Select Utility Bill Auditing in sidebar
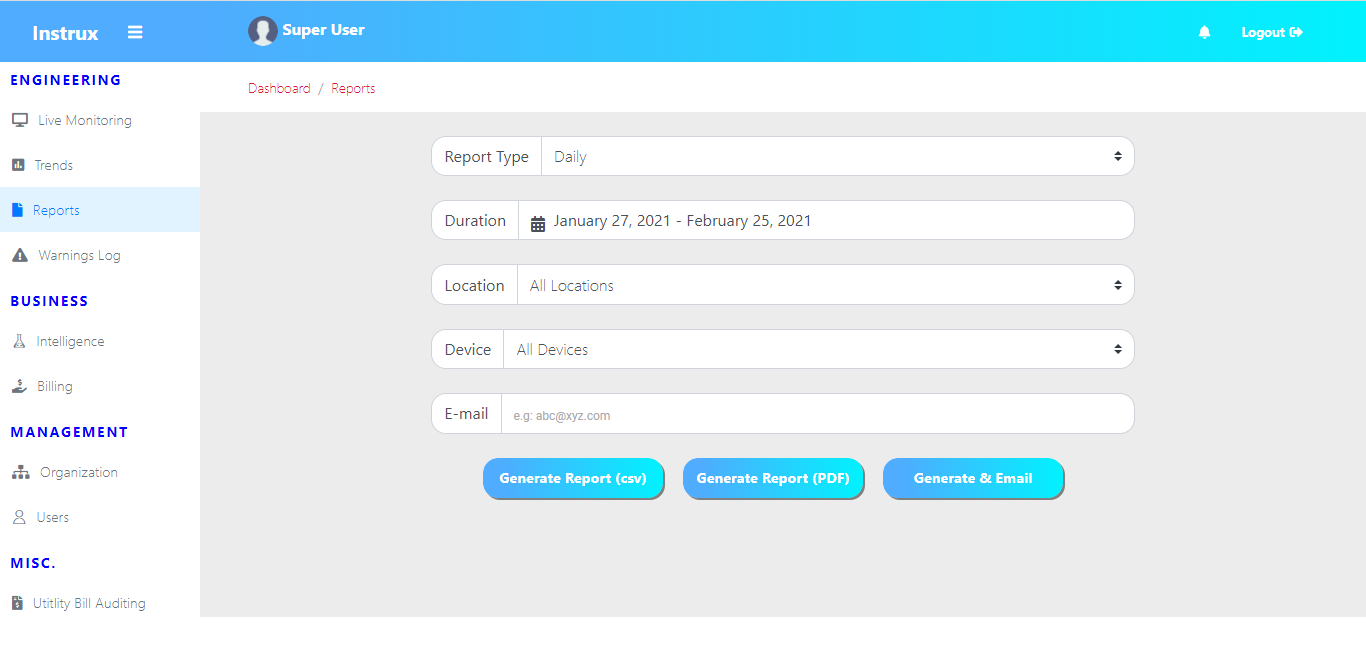 click(x=88, y=603)
